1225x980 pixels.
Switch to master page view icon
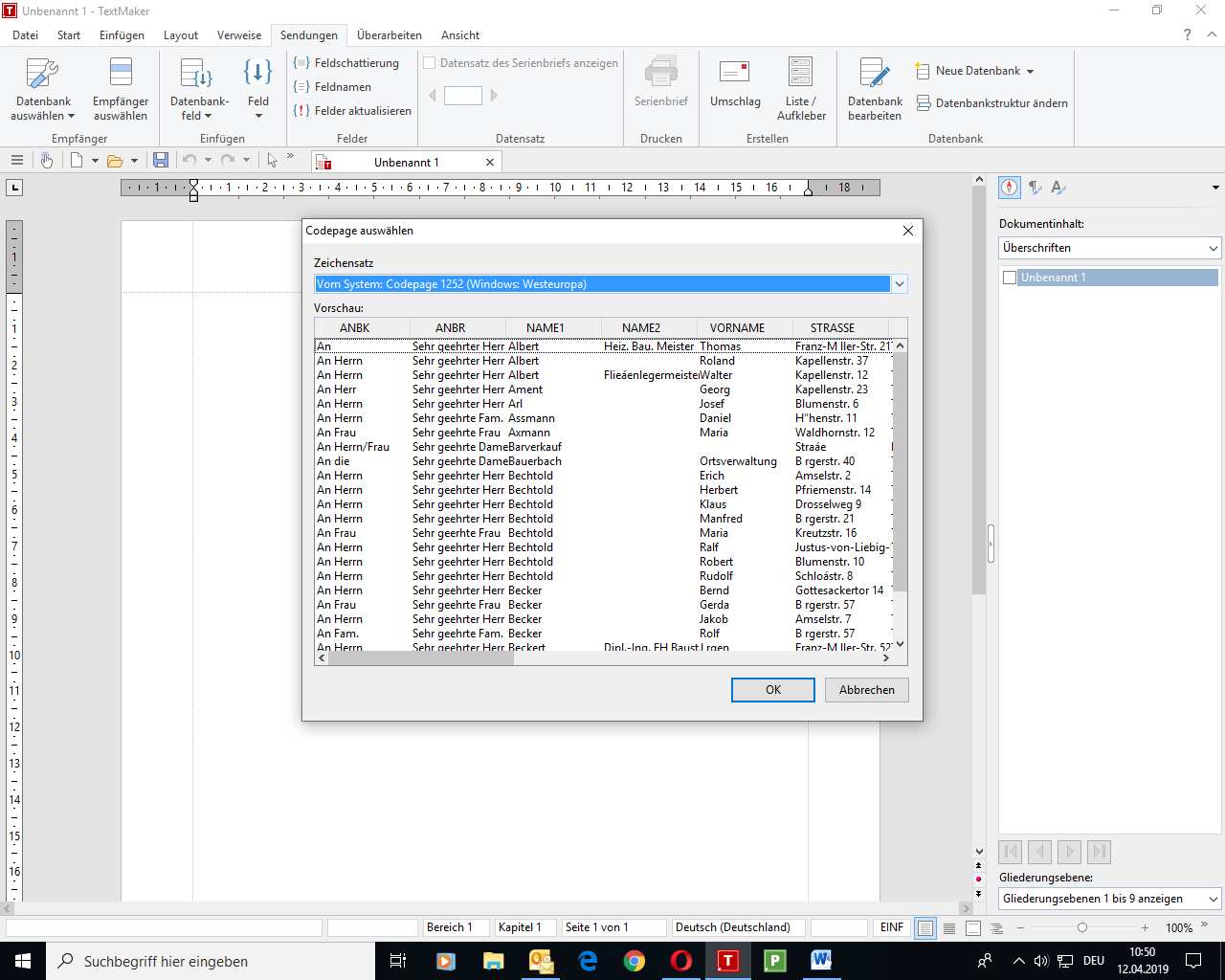point(973,927)
